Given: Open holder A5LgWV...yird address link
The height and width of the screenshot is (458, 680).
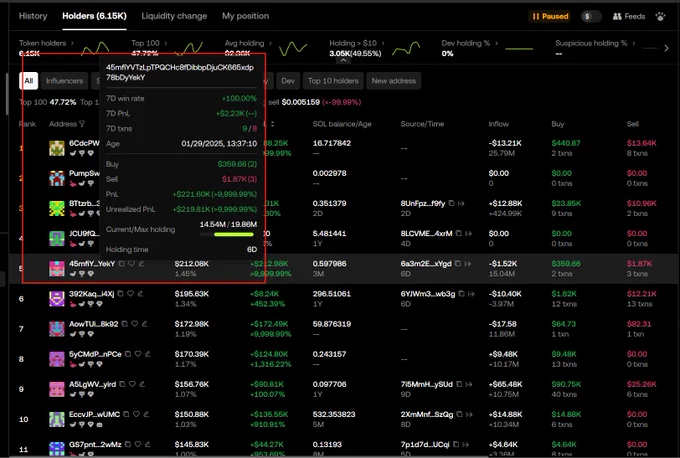Looking at the screenshot, I should click(x=92, y=384).
